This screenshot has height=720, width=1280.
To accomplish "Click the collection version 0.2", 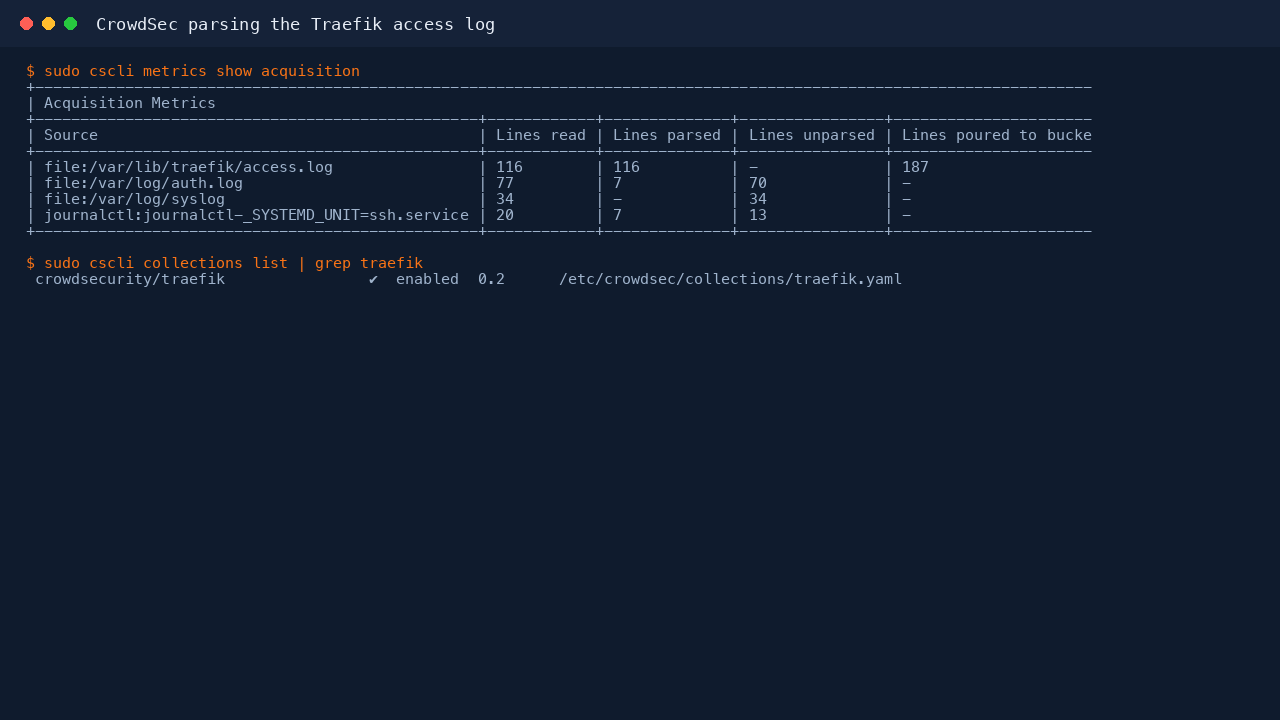I will pyautogui.click(x=491, y=279).
